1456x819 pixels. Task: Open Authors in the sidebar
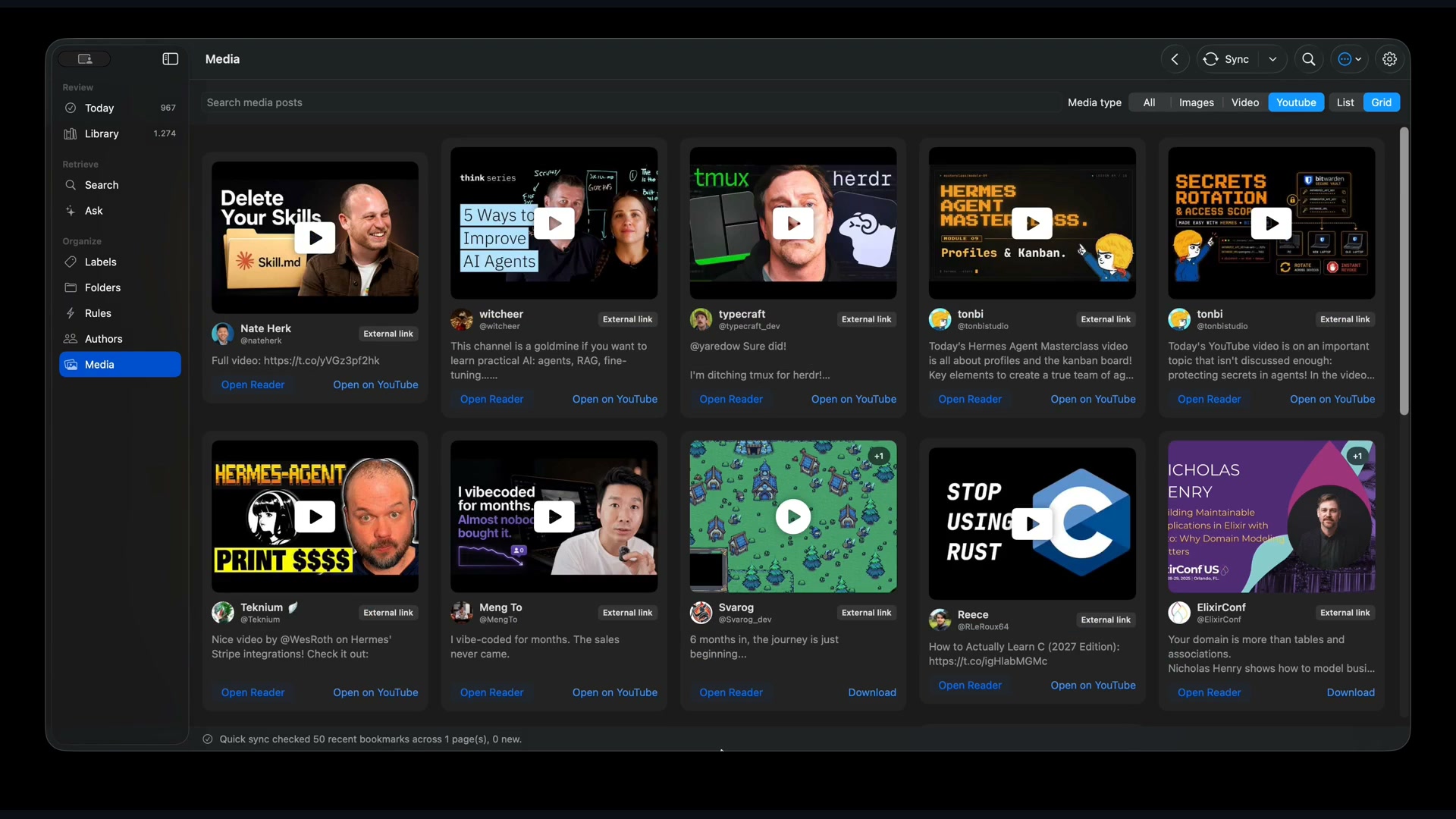(x=120, y=339)
